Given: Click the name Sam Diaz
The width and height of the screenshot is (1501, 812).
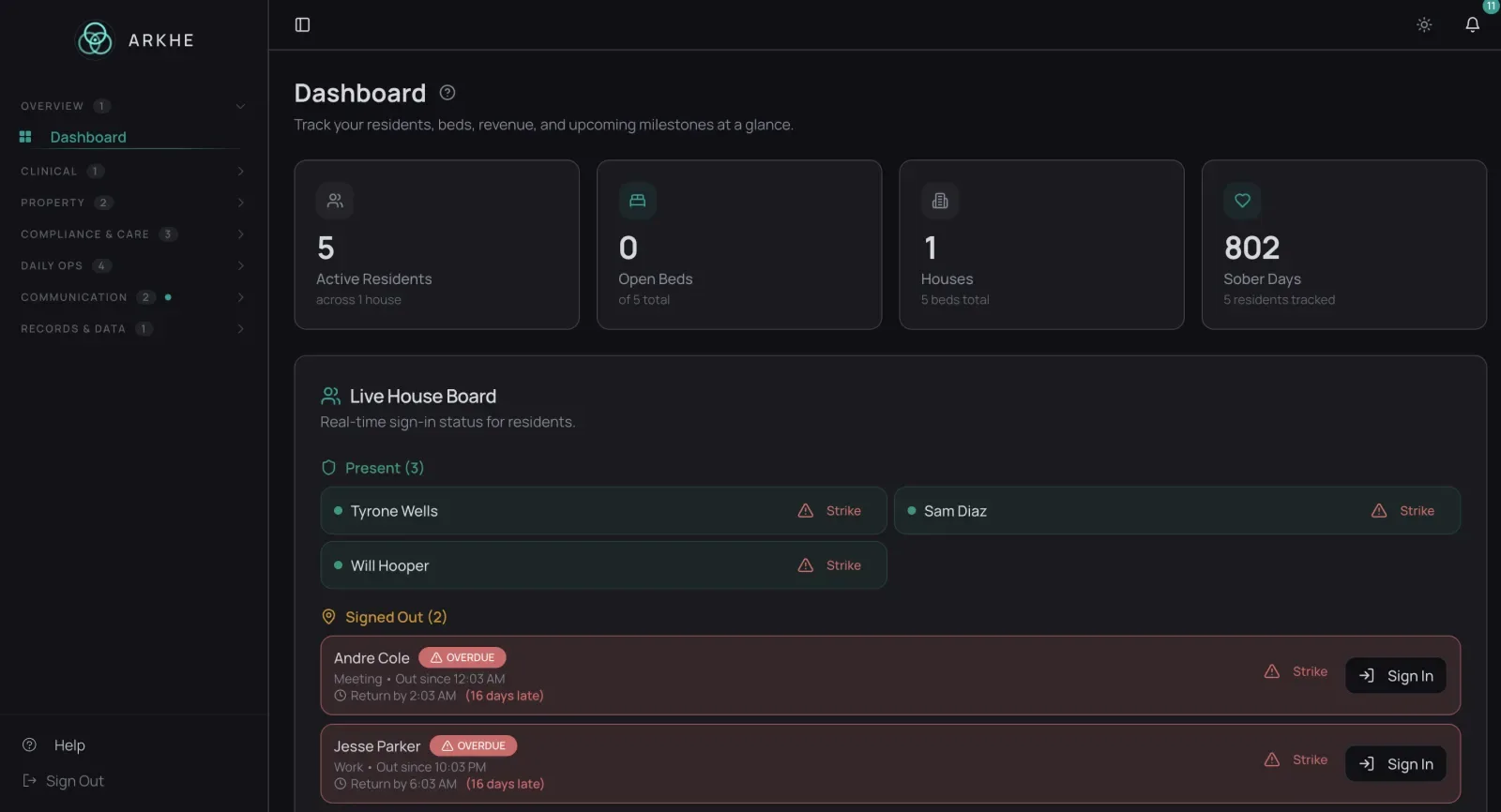Looking at the screenshot, I should (x=955, y=511).
